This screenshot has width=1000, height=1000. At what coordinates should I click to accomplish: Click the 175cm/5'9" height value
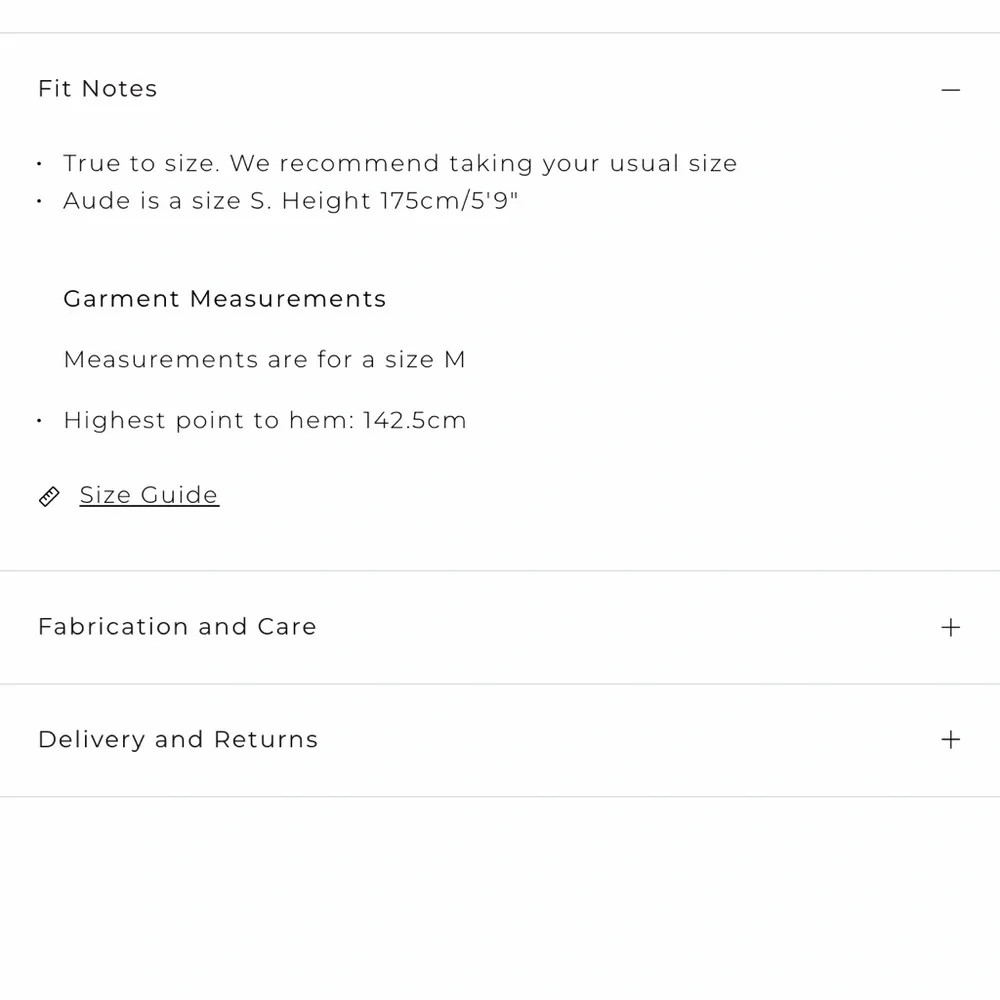coord(450,201)
